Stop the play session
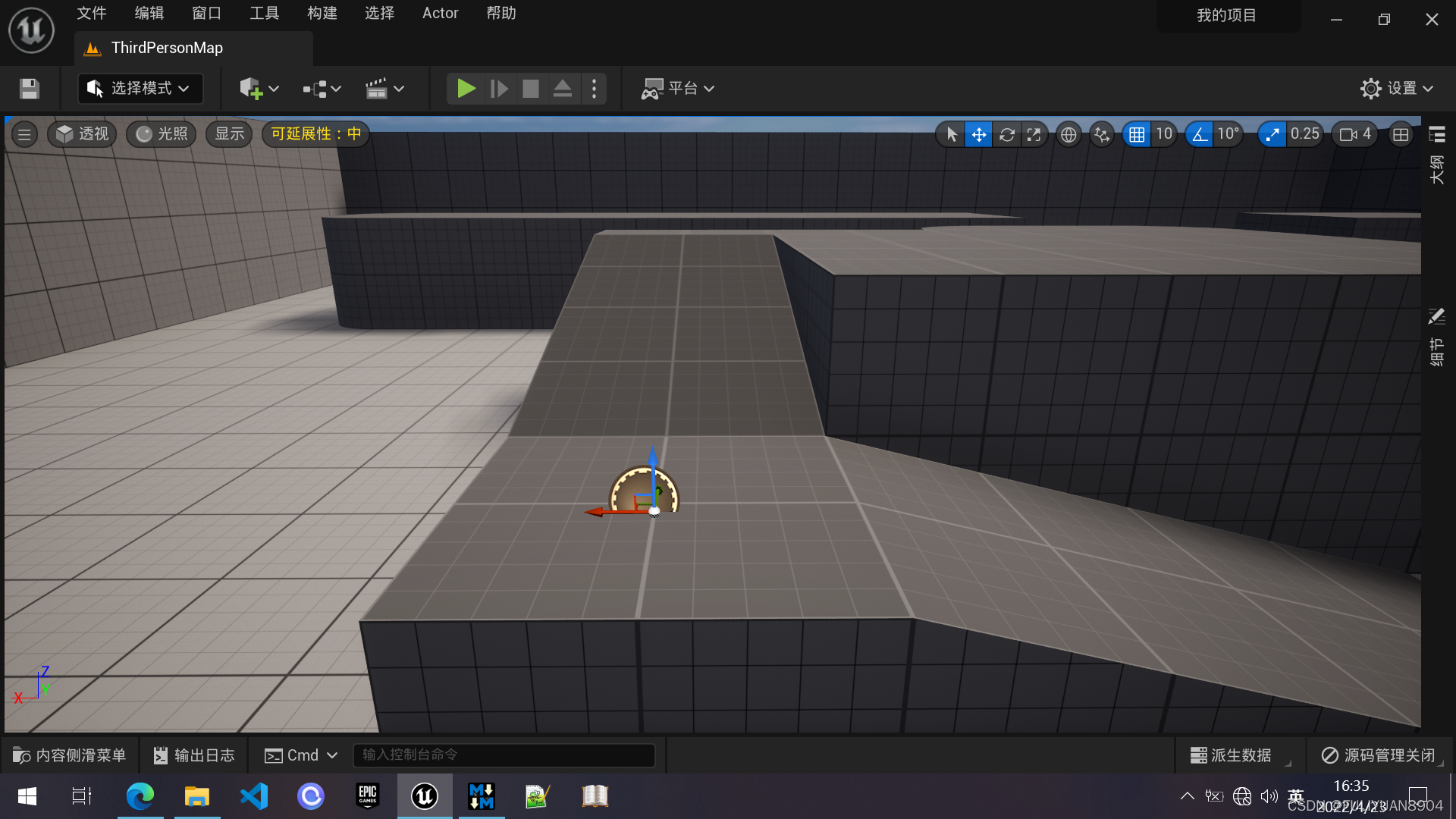The image size is (1456, 819). coord(531,89)
